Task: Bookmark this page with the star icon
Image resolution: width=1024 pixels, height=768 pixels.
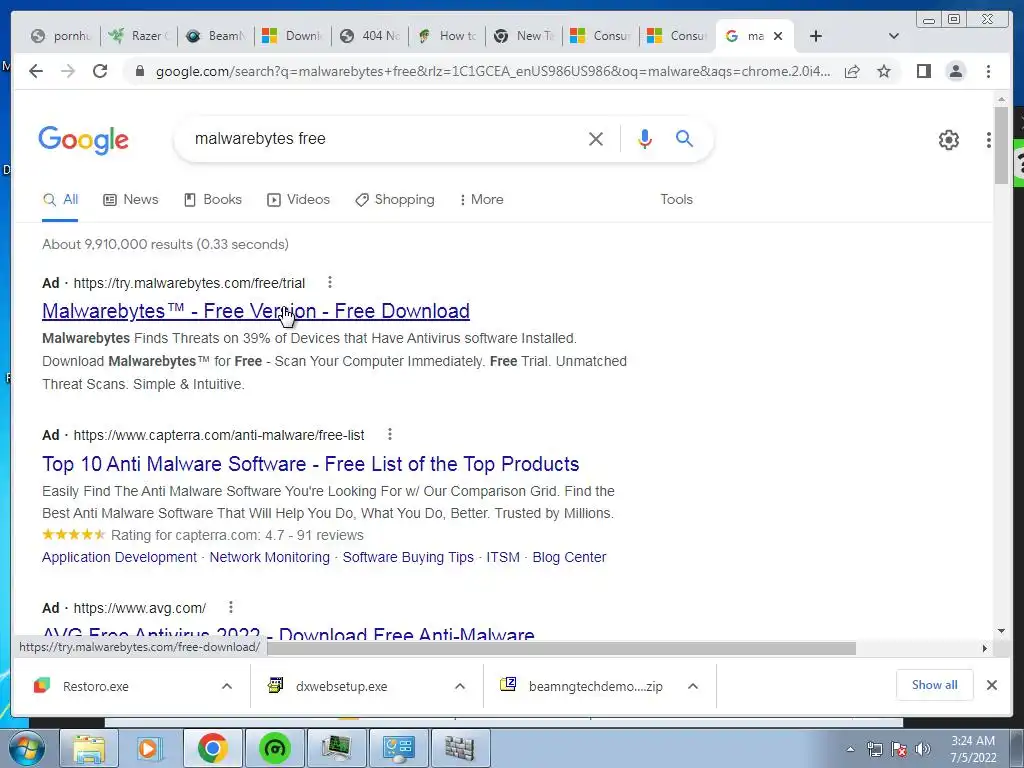Action: pyautogui.click(x=884, y=71)
